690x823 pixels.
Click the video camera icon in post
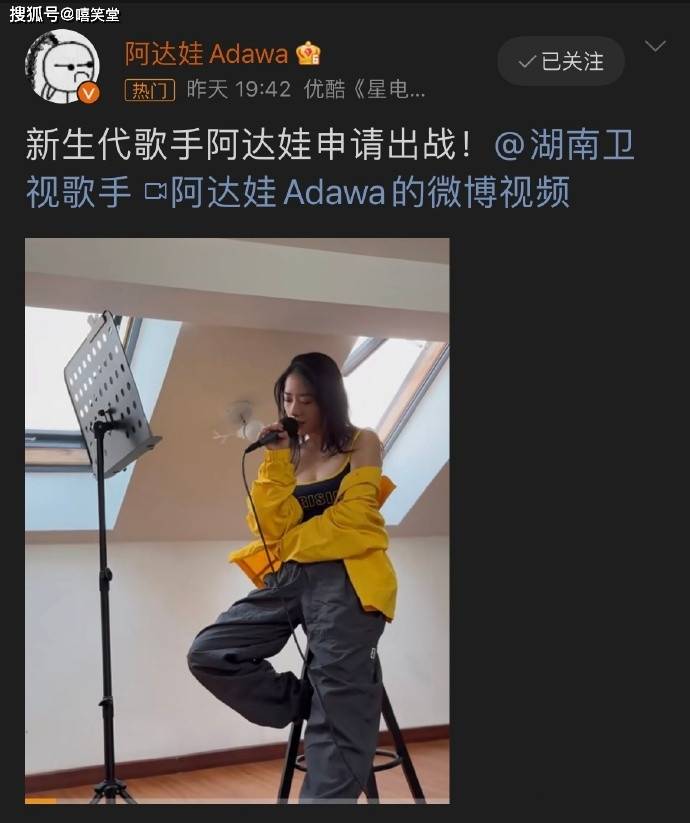tap(155, 191)
